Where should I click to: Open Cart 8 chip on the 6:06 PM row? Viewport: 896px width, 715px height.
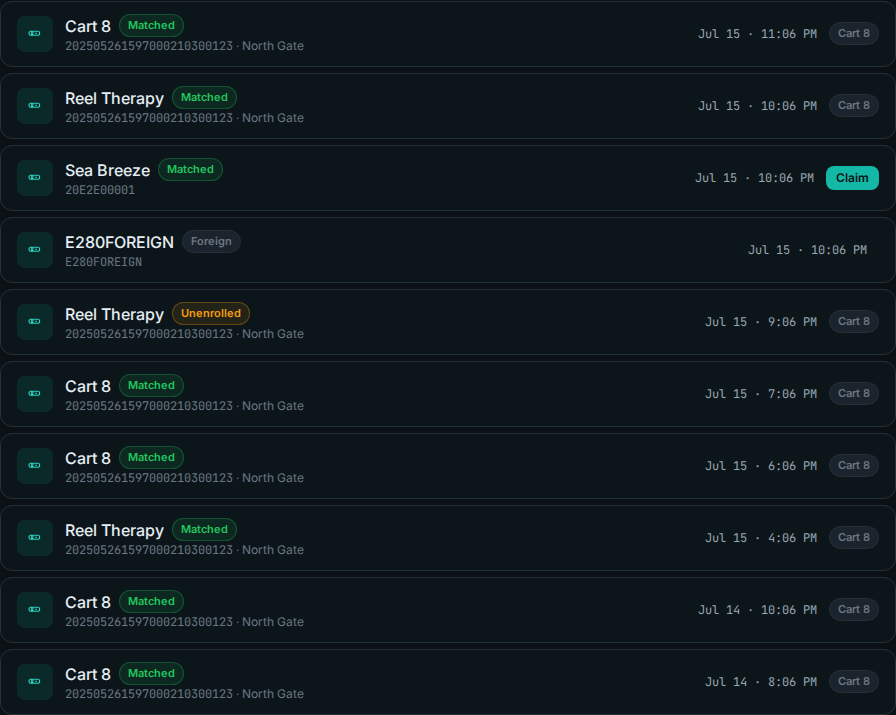854,466
